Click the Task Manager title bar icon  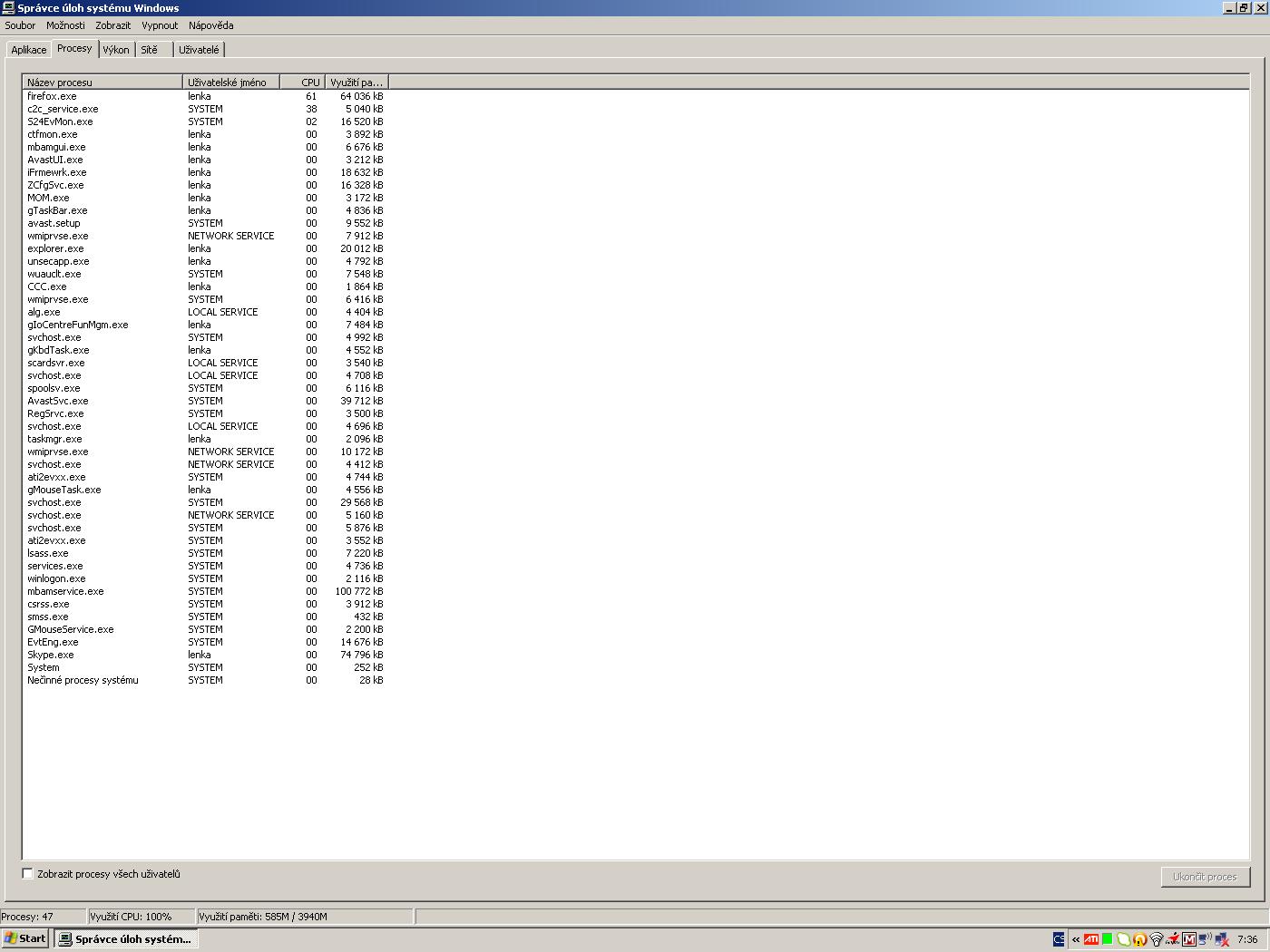pos(8,7)
